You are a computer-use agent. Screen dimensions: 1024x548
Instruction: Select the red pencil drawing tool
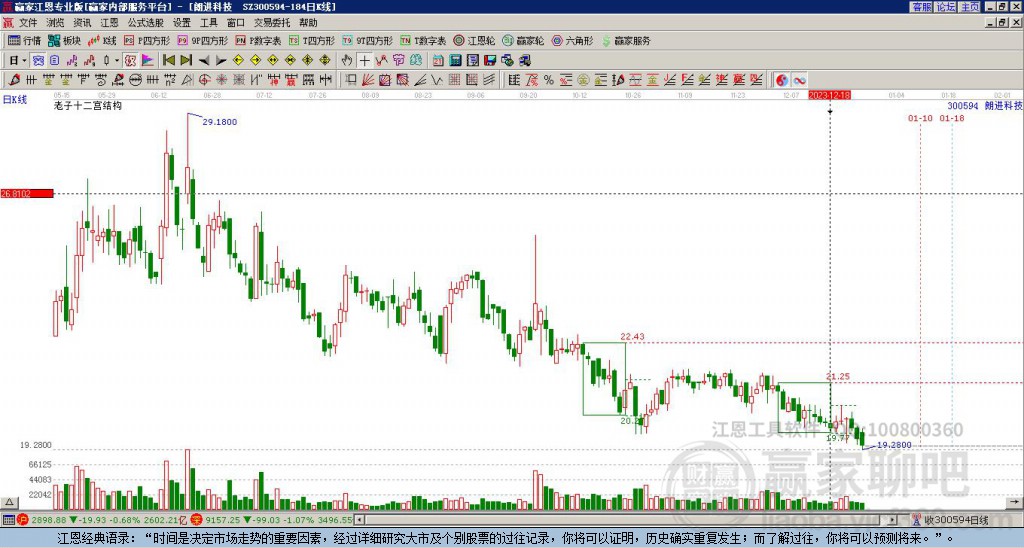14,80
